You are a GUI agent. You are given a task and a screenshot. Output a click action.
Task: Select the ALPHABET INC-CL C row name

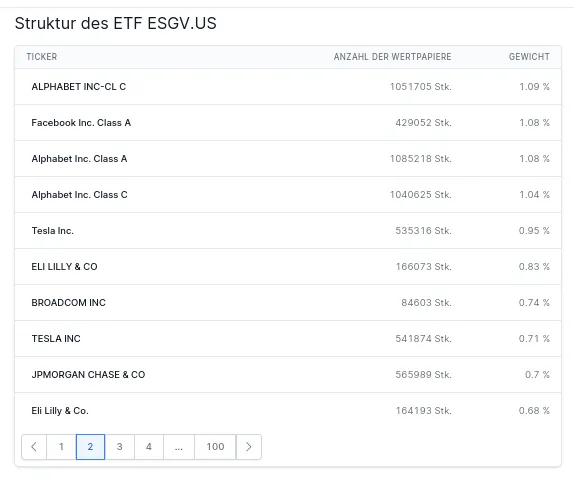(79, 87)
